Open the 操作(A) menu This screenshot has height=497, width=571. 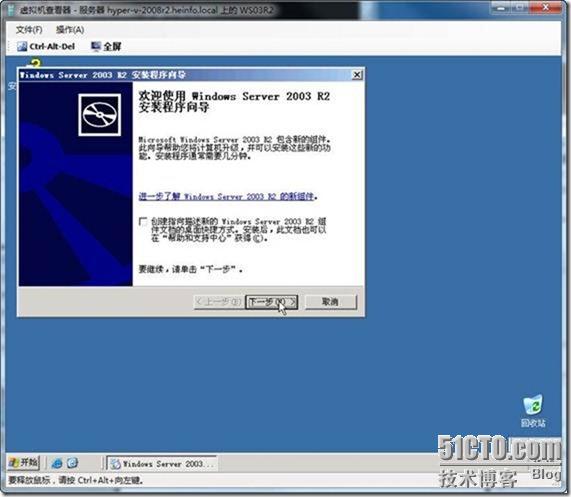point(70,30)
